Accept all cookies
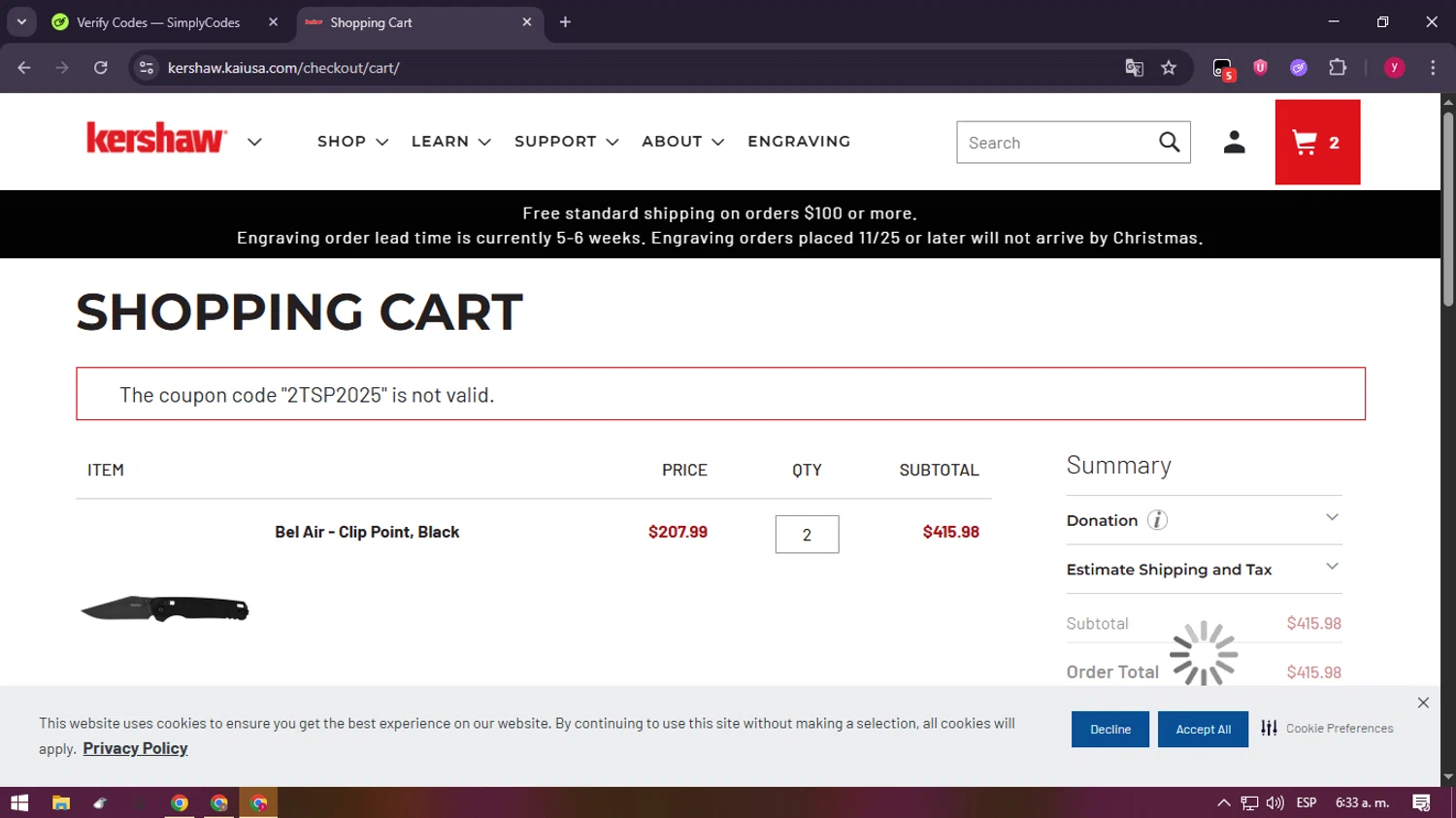The width and height of the screenshot is (1456, 818). pos(1204,730)
